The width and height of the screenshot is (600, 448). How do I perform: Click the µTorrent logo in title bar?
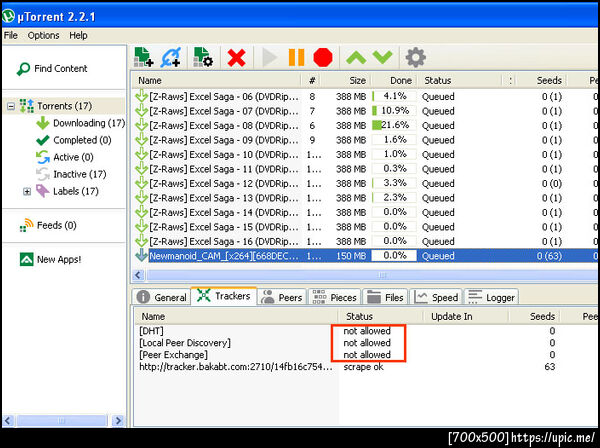[x=8, y=16]
